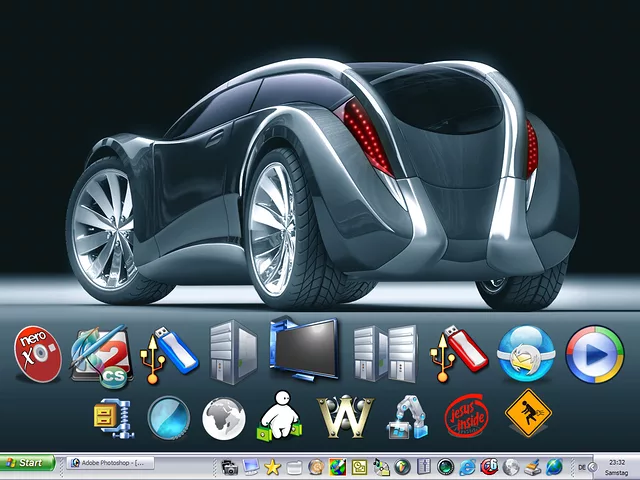This screenshot has height=480, width=640.
Task: Launch the Adobe CS2 feather icon
Action: pyautogui.click(x=100, y=354)
